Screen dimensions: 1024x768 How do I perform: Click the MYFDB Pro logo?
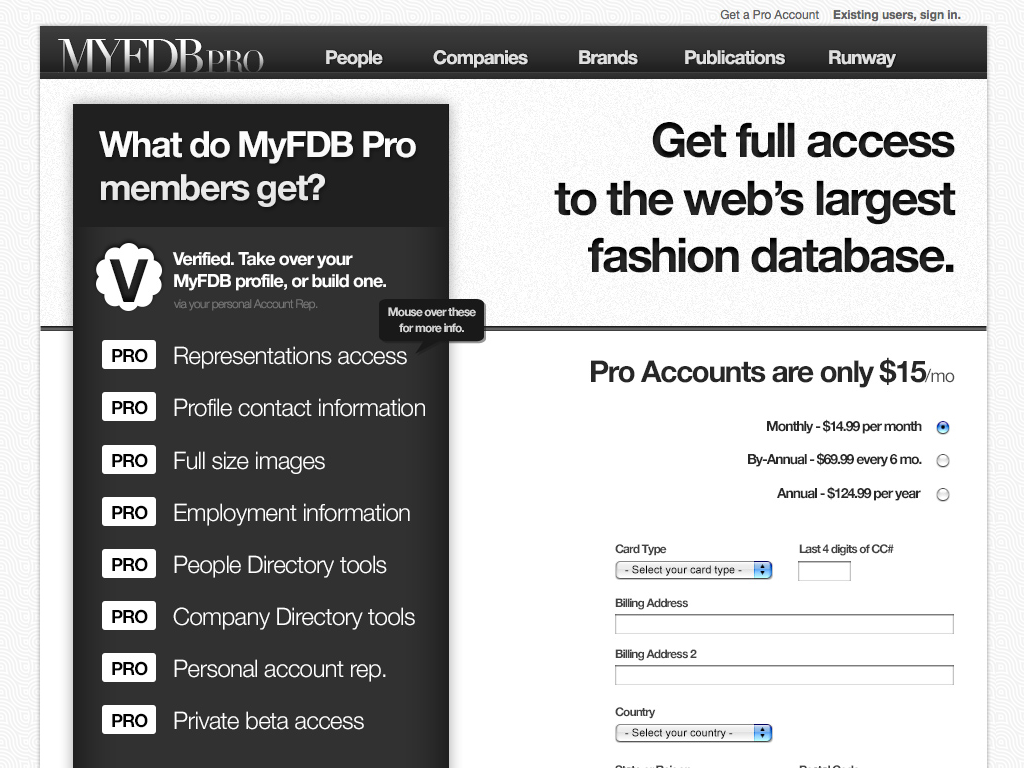161,56
